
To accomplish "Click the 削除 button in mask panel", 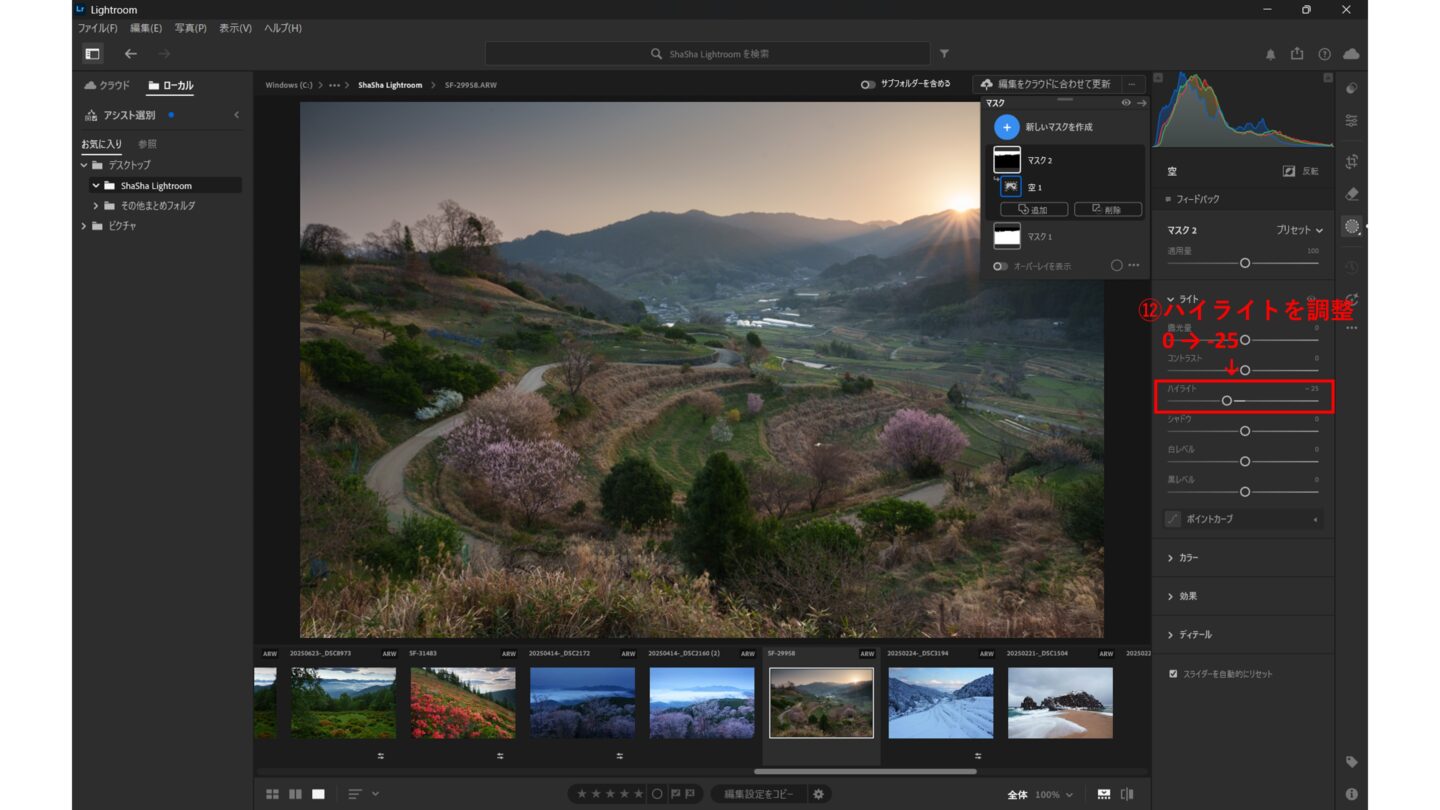I will pos(1108,209).
